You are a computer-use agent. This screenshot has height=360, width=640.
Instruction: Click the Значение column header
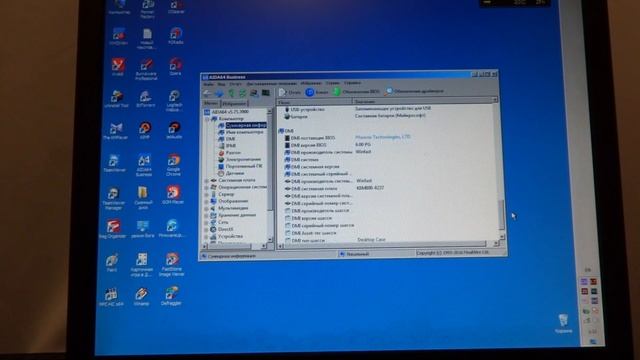(x=423, y=101)
